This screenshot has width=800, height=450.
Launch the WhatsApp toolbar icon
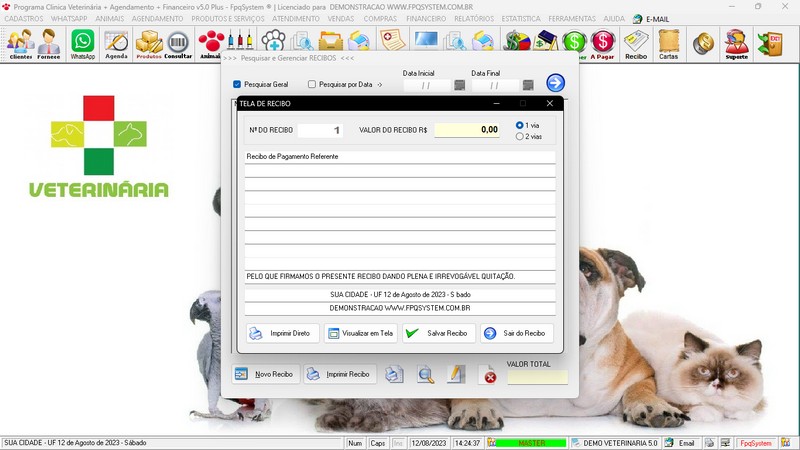point(83,44)
